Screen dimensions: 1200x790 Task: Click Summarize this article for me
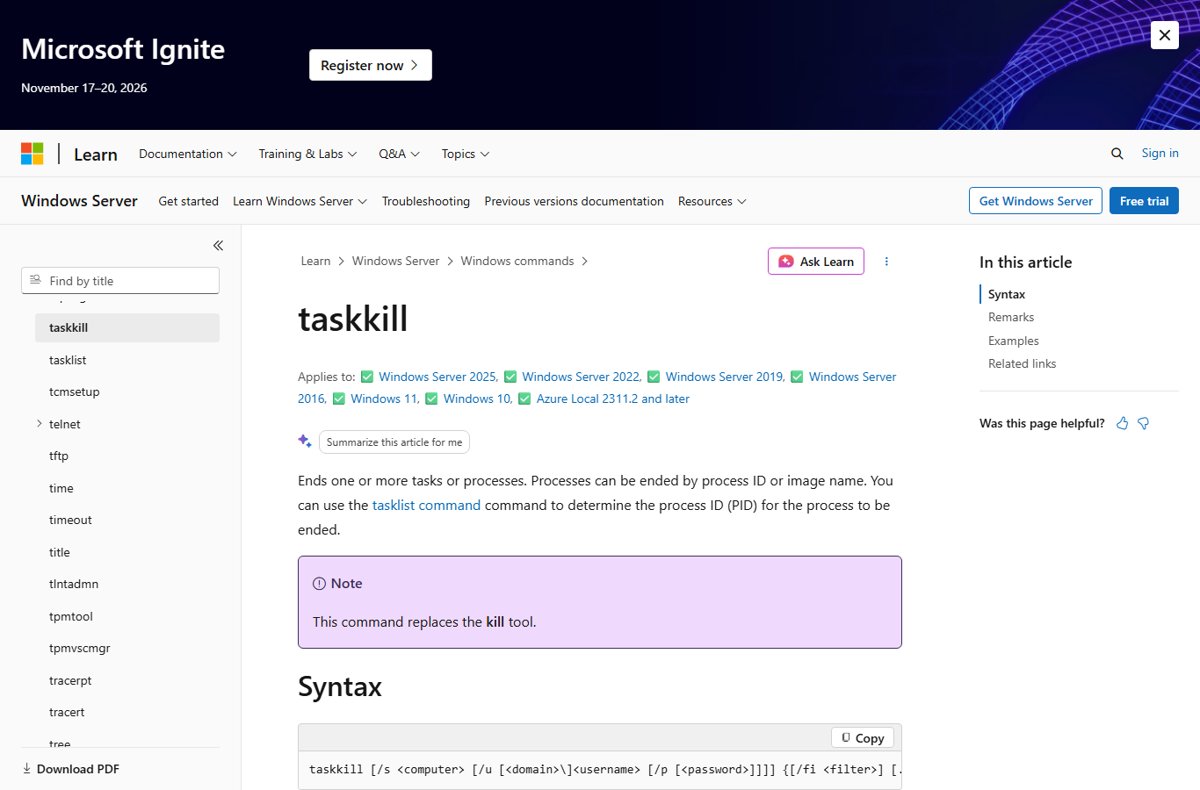(x=394, y=442)
